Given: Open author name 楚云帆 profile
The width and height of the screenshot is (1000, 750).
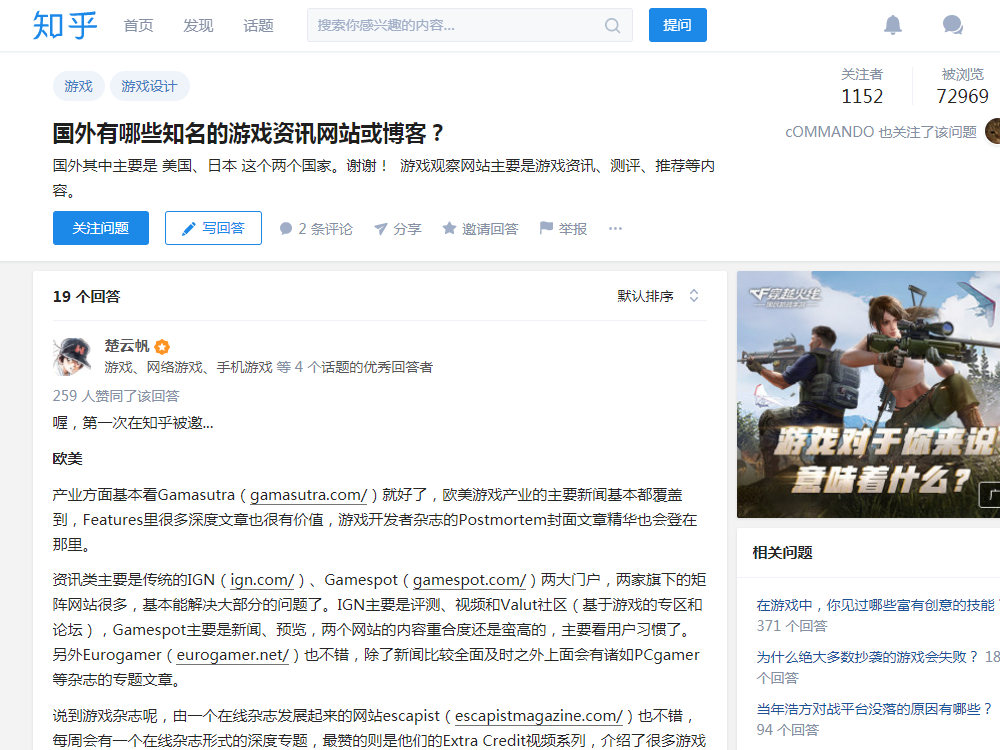Looking at the screenshot, I should (x=127, y=346).
